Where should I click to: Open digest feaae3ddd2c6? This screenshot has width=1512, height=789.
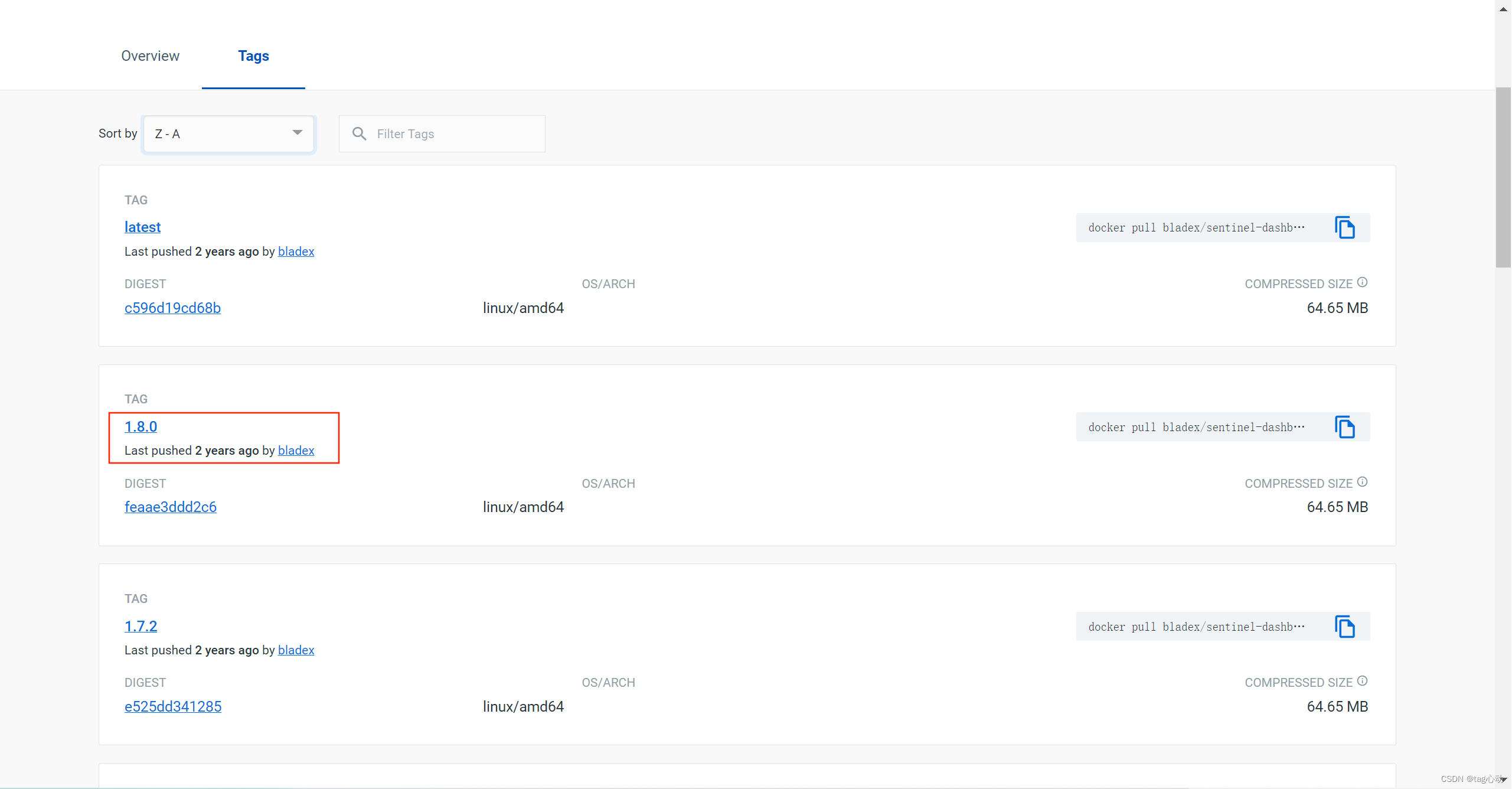tap(170, 507)
